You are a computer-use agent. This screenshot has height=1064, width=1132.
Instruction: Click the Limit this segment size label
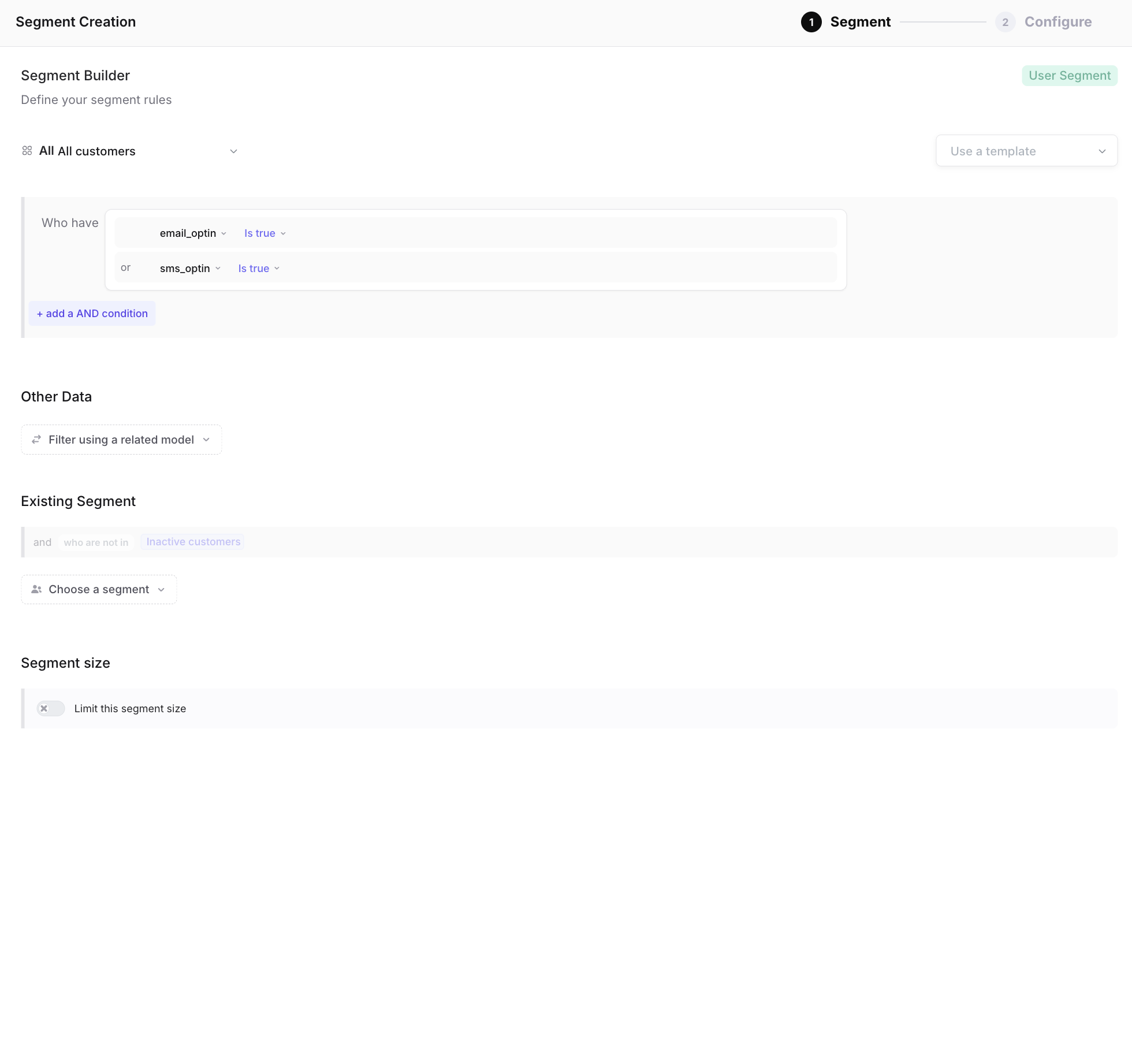(130, 709)
